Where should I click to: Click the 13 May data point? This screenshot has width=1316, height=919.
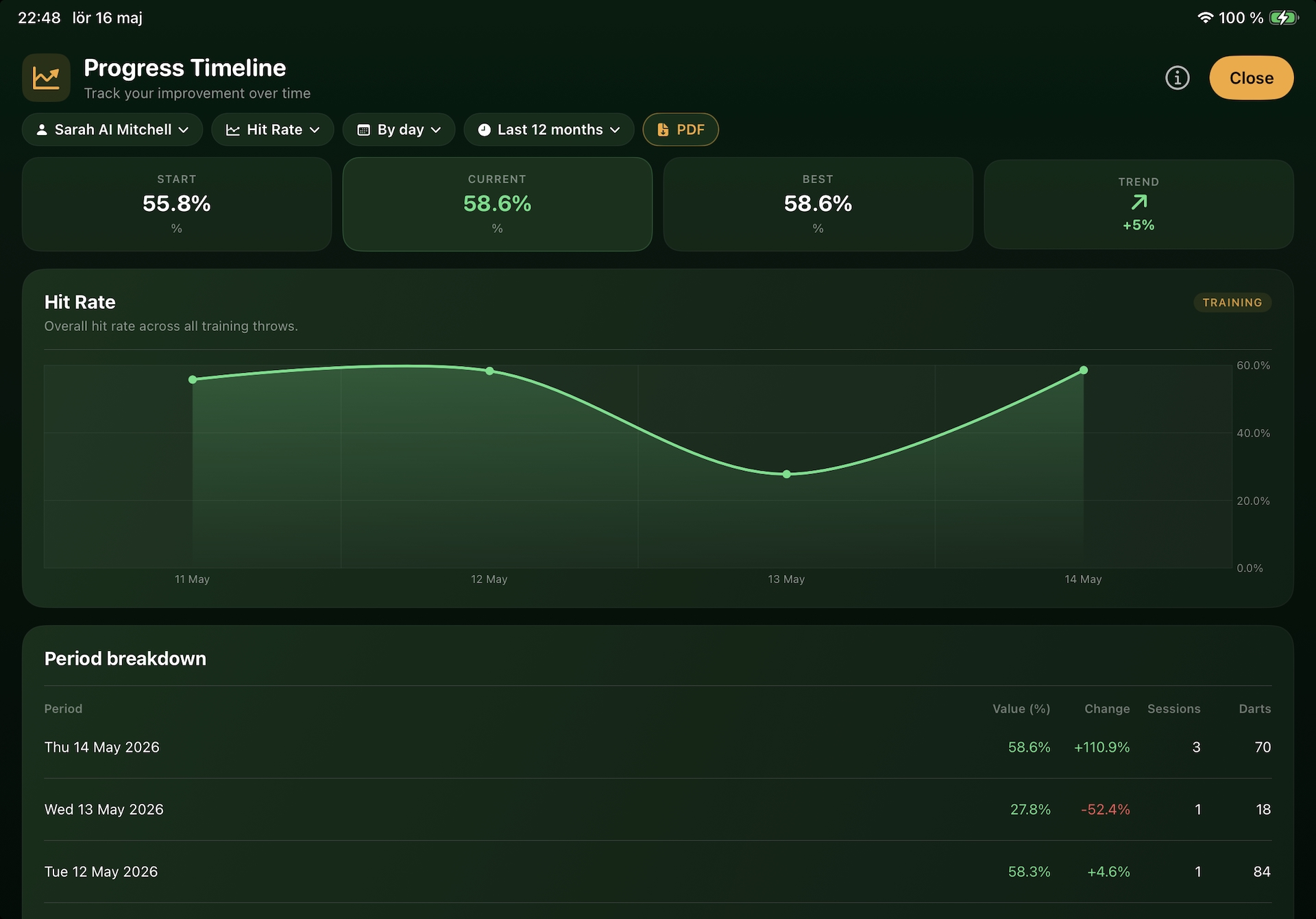click(787, 474)
